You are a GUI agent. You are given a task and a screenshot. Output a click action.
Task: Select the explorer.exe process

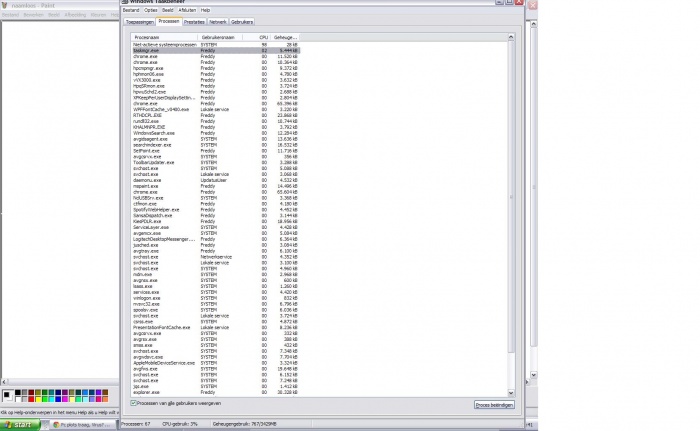click(x=216, y=392)
